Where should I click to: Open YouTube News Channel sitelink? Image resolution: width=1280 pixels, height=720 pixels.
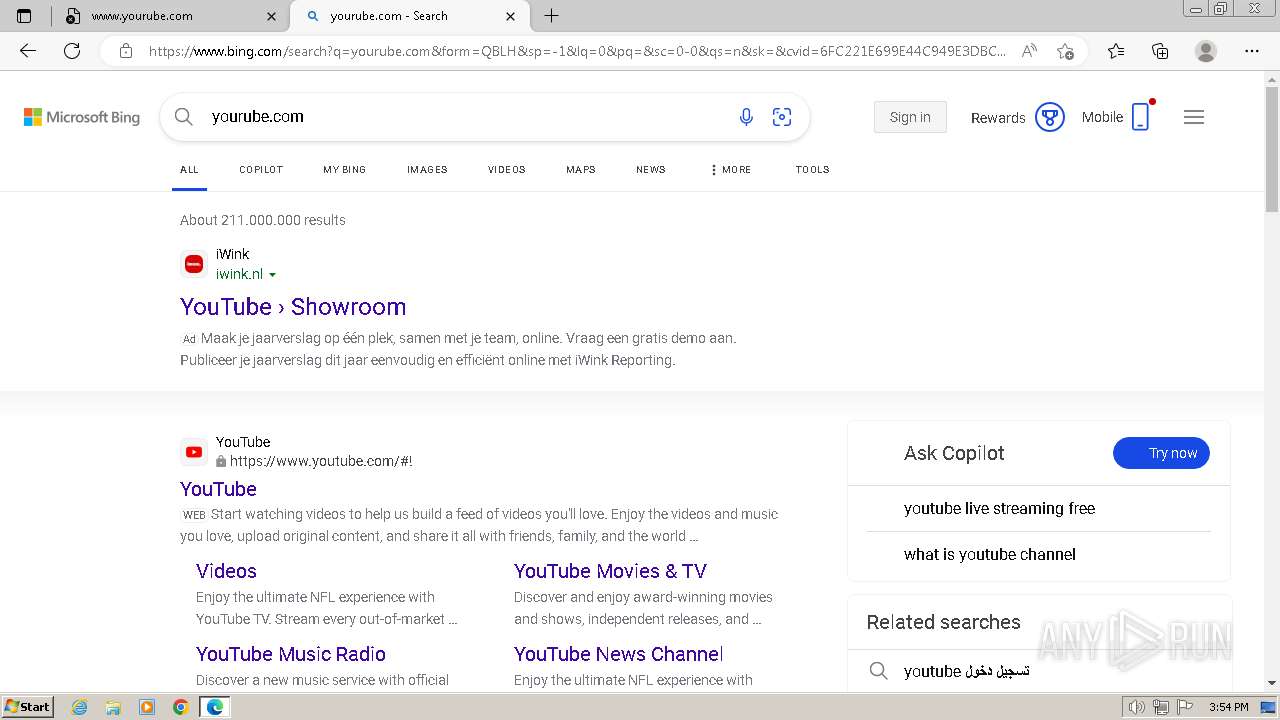pos(618,654)
